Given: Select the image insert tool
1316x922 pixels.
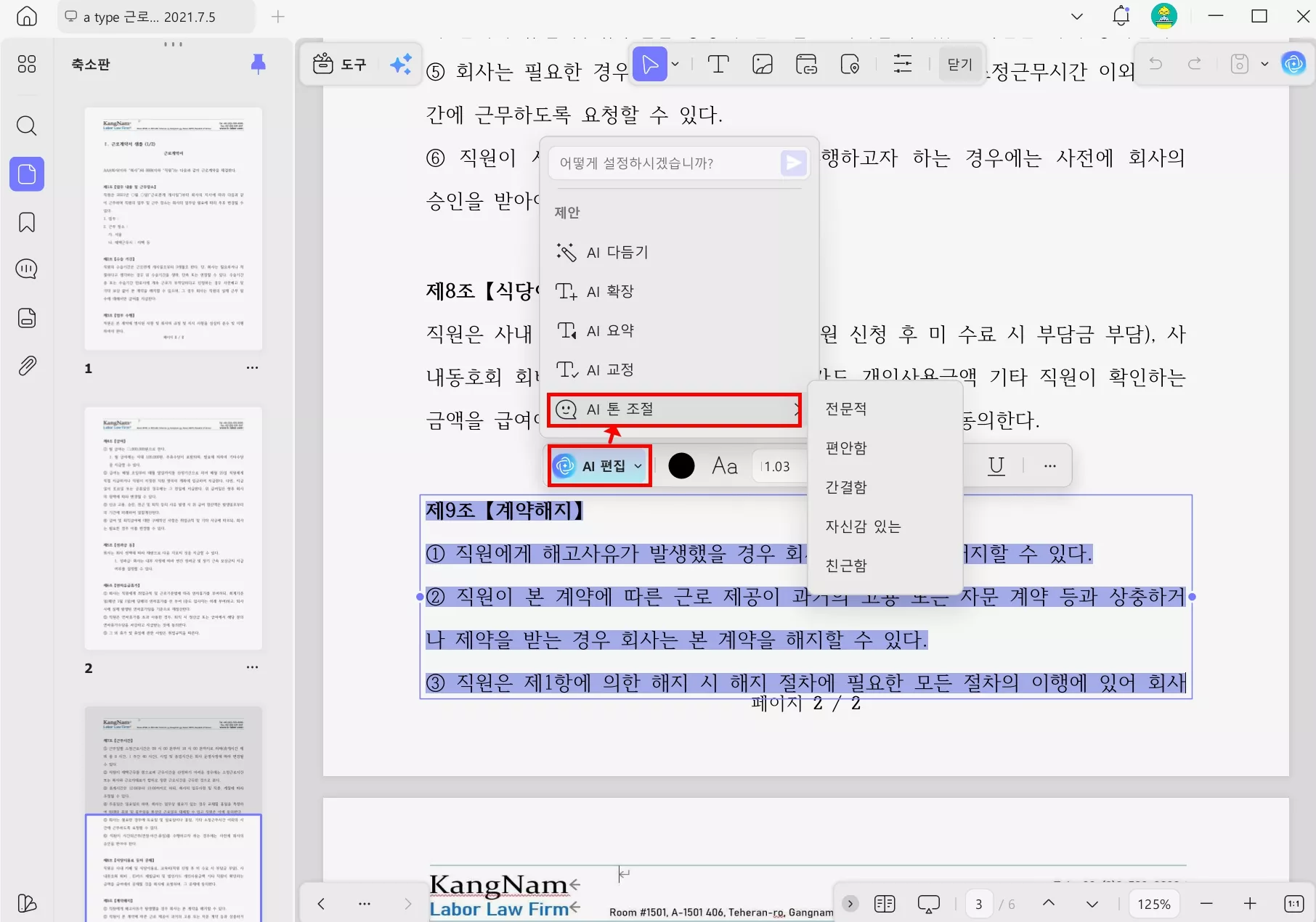Looking at the screenshot, I should 763,64.
